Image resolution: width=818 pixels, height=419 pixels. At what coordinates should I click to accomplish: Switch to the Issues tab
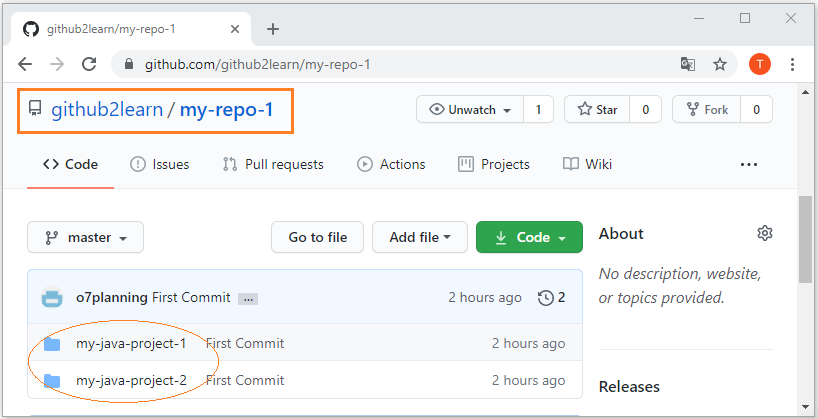(x=159, y=165)
